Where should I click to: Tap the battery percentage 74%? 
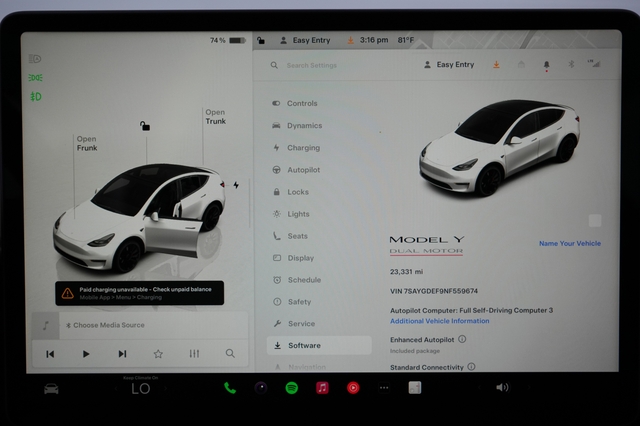click(x=217, y=40)
